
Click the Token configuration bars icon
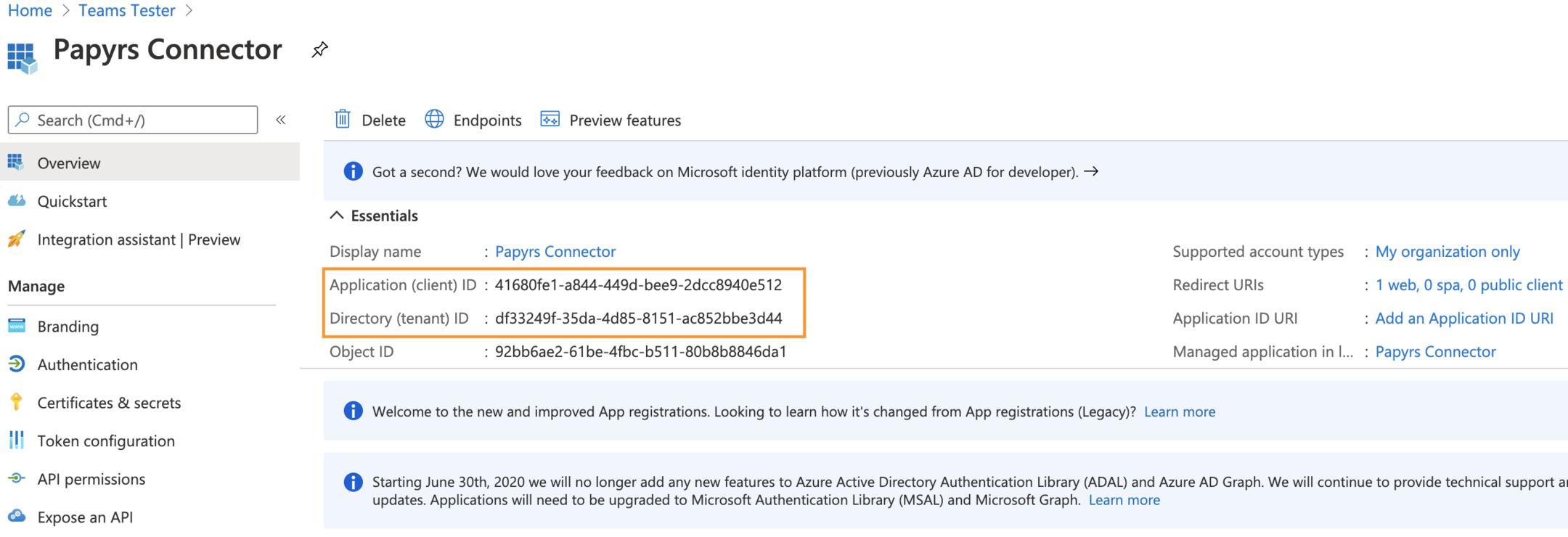[16, 440]
